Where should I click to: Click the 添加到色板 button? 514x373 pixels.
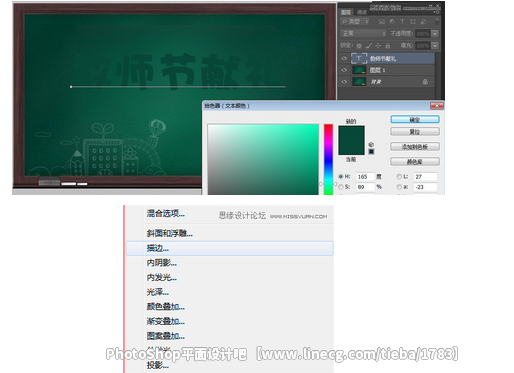pyautogui.click(x=415, y=147)
